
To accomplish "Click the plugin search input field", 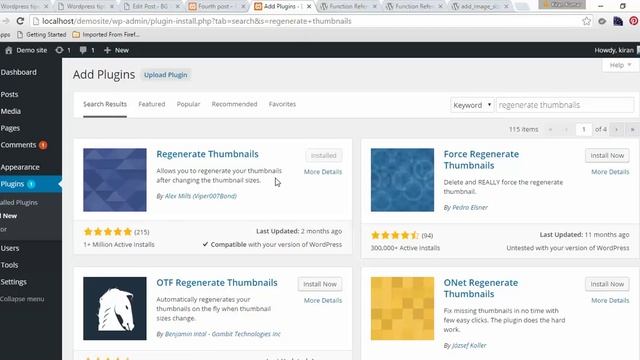I will point(565,105).
